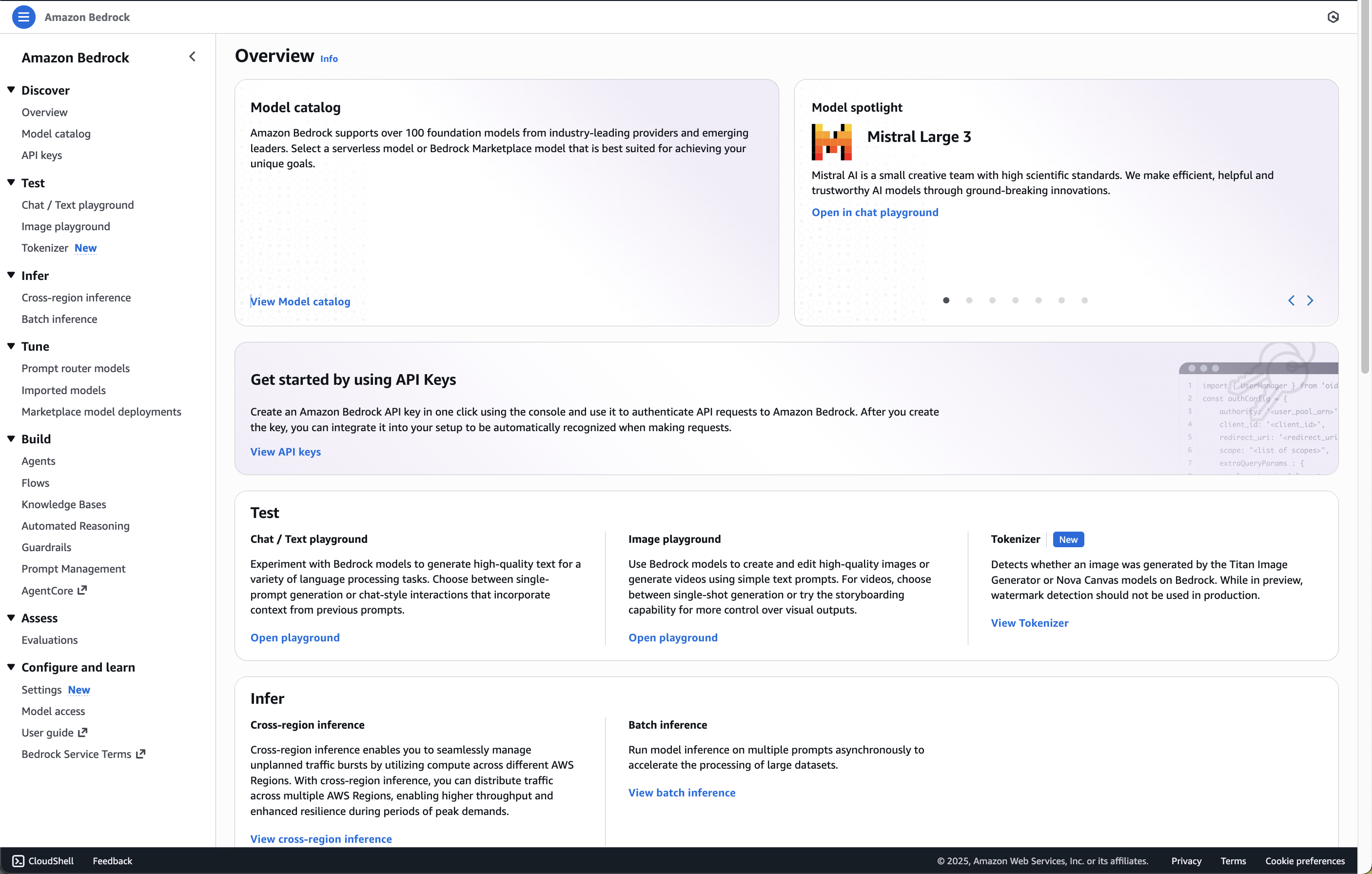The width and height of the screenshot is (1372, 874).
Task: Select the first spotlight carousel dot
Action: click(x=946, y=300)
